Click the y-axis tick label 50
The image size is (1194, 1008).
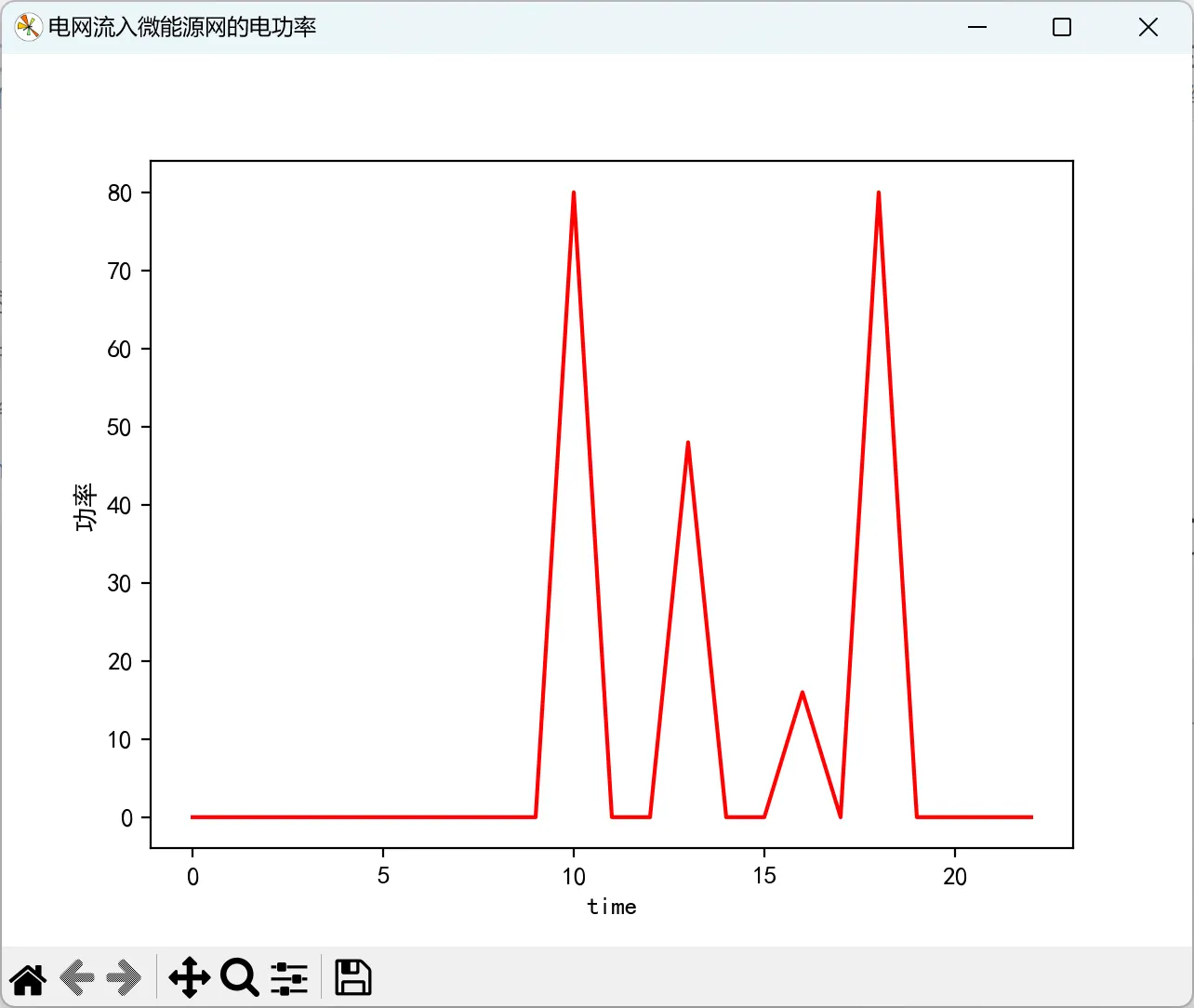pos(120,428)
